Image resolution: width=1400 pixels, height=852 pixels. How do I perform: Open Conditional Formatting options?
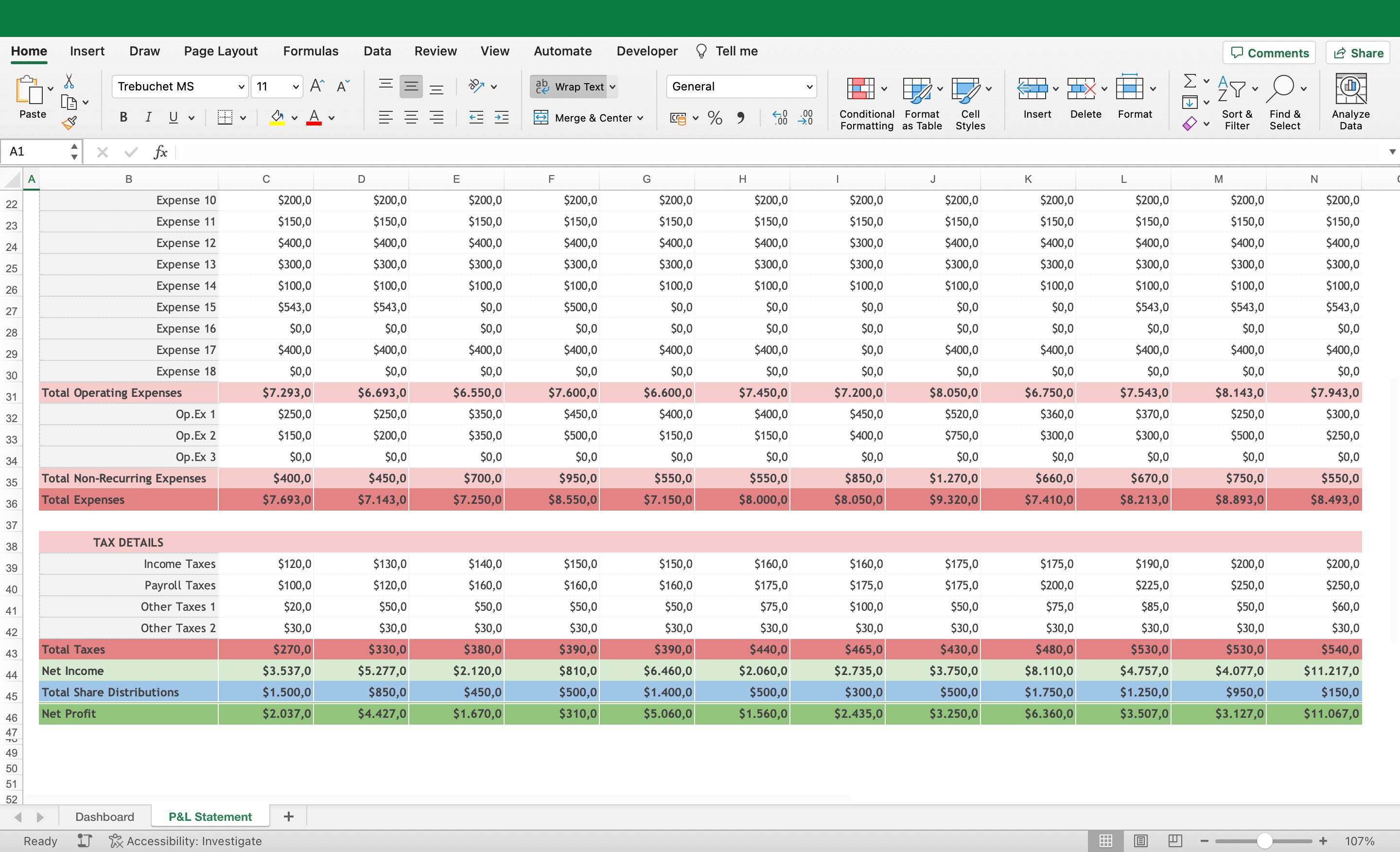coord(865,102)
